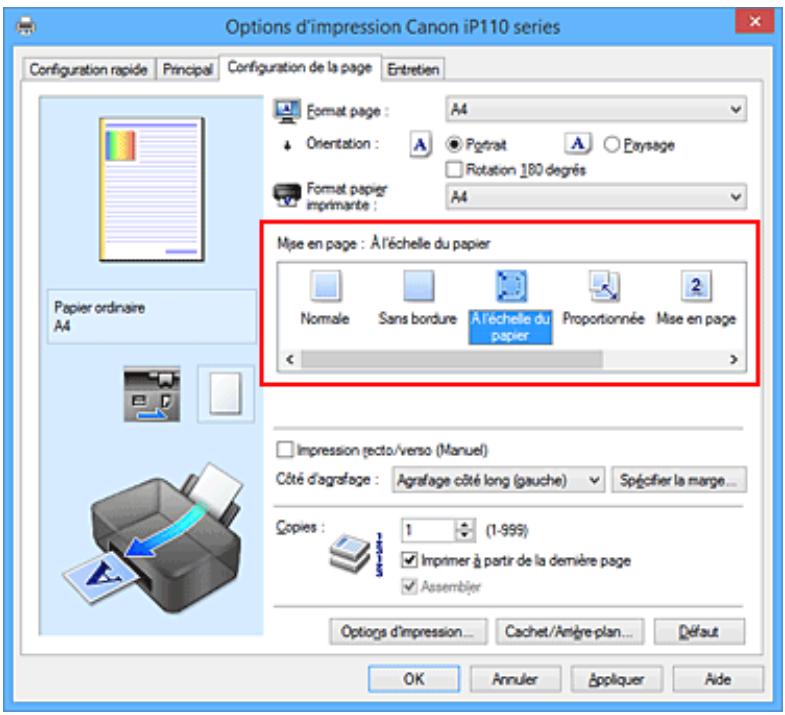Enable Rotation 180 degrés checkbox

454,169
